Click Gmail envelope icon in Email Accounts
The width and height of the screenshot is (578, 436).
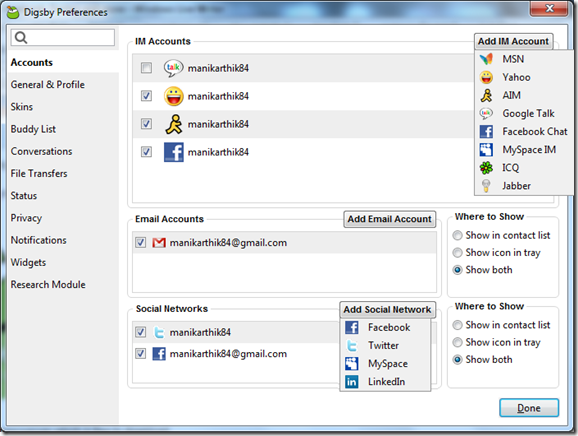tap(159, 243)
